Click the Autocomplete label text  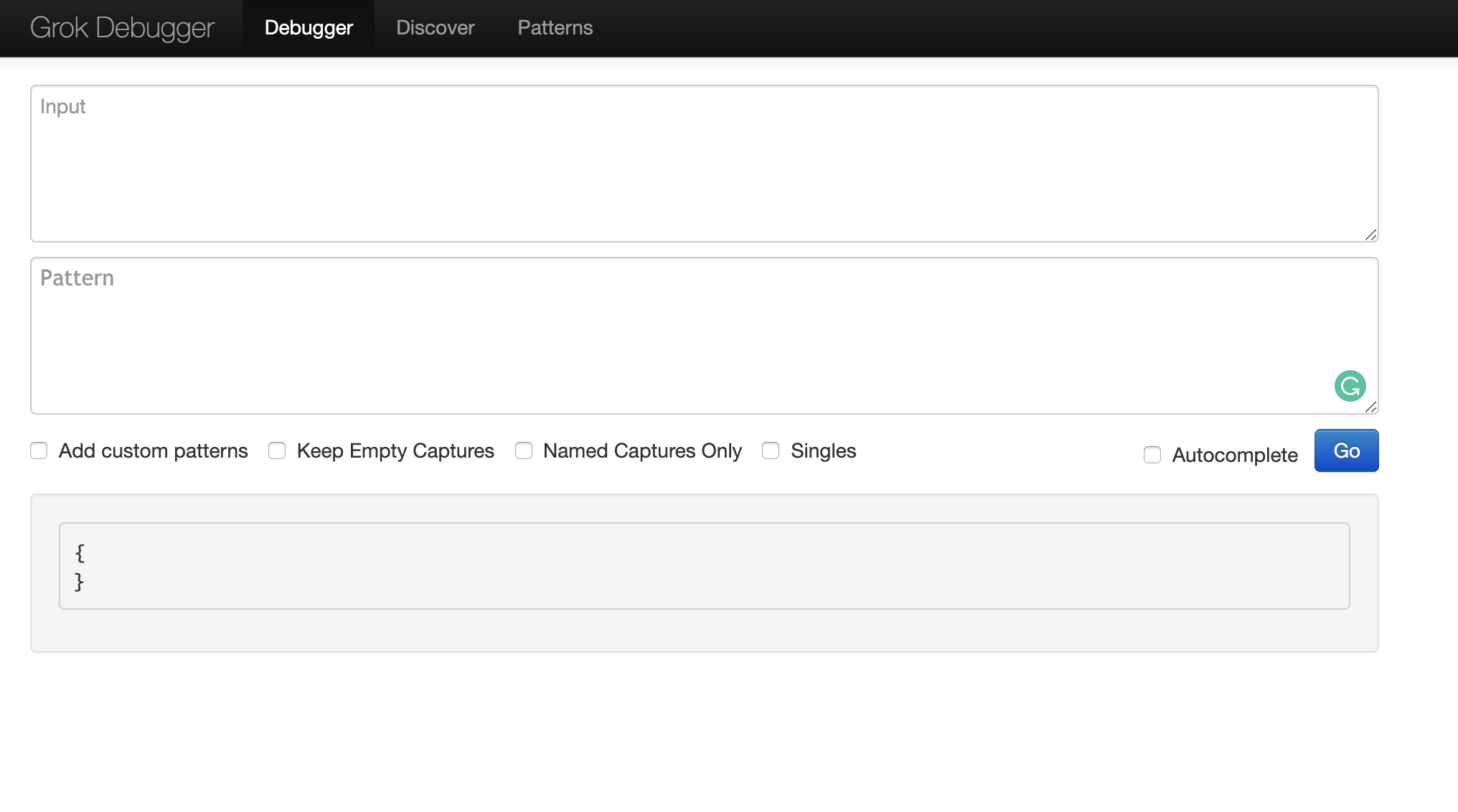click(x=1235, y=455)
